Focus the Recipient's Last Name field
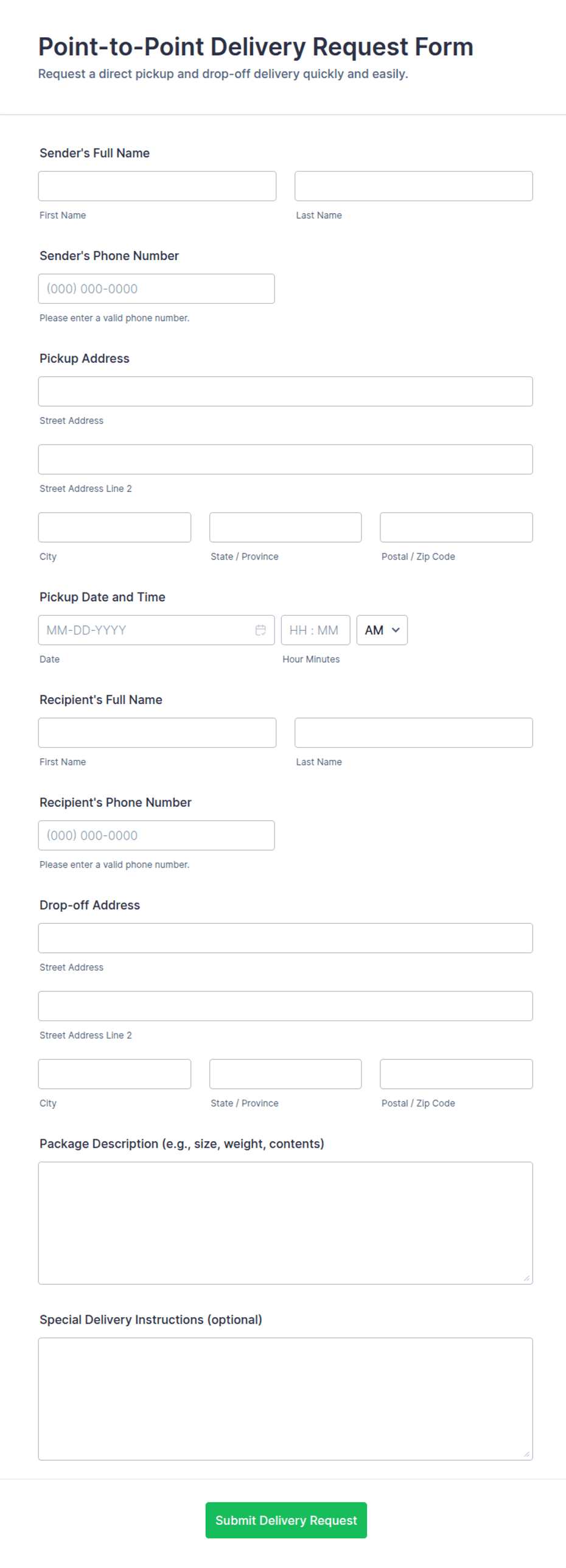566x1568 pixels. (414, 733)
